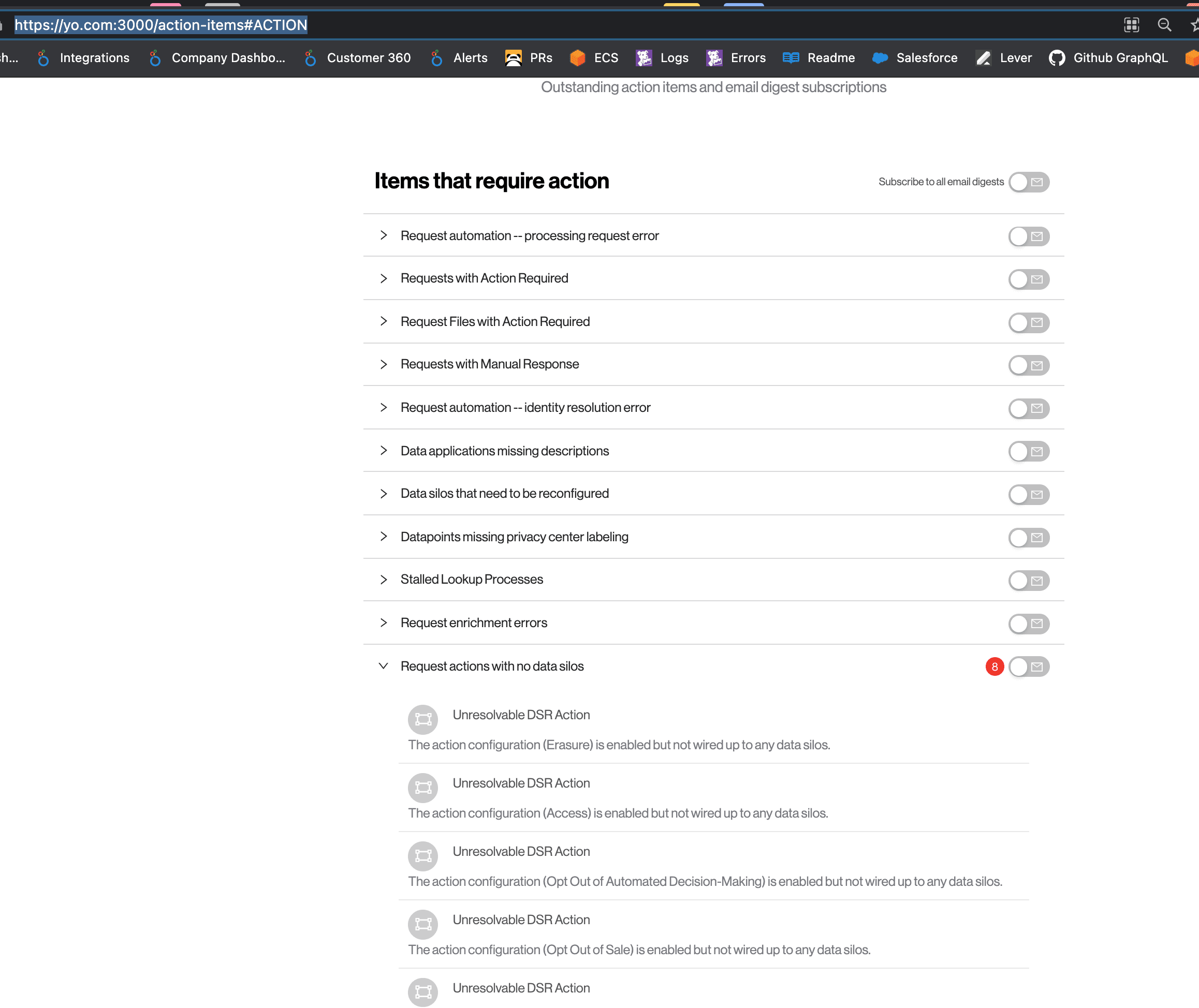Open the Logs bookmark
The image size is (1199, 1008).
[x=662, y=58]
